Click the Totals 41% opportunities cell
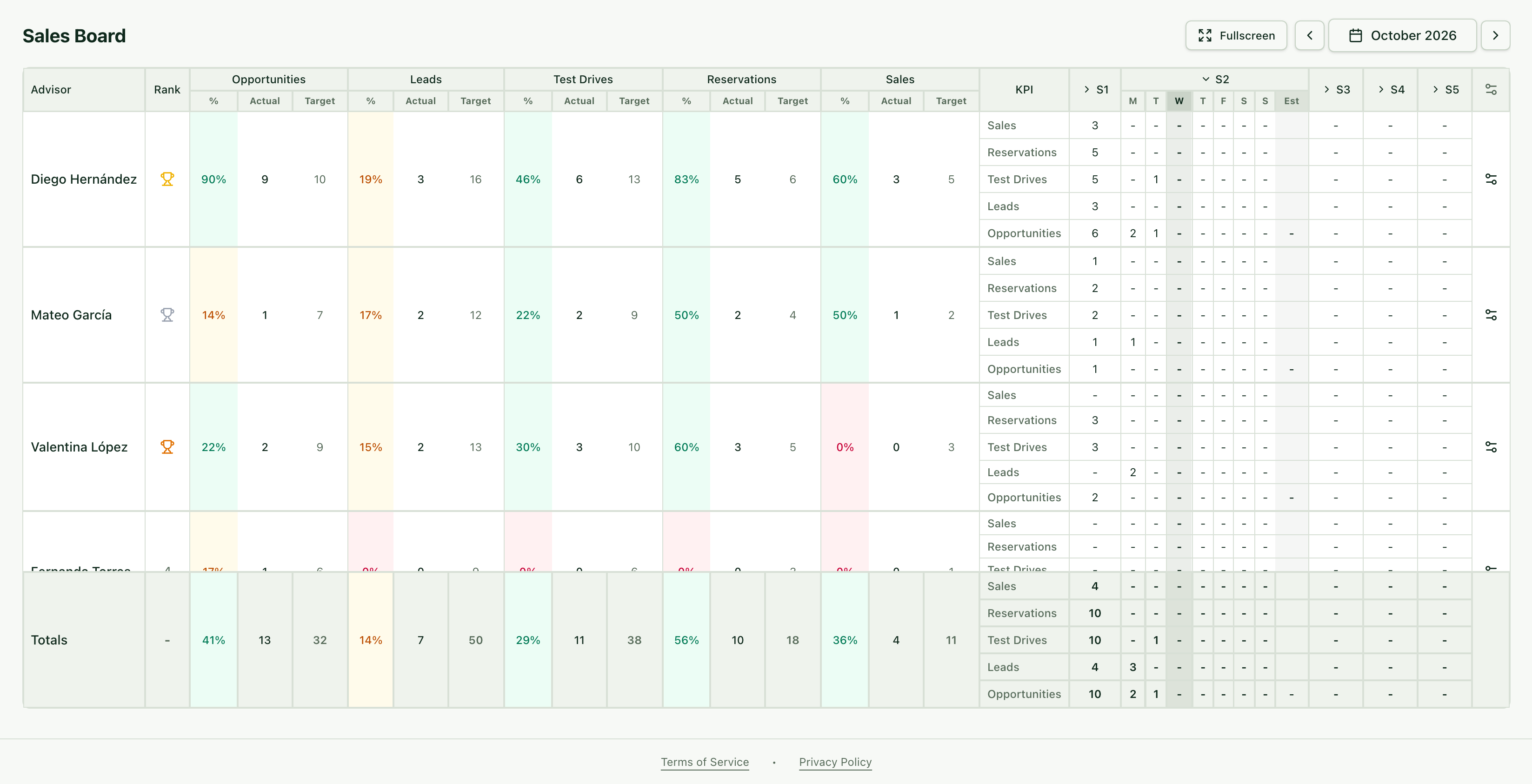 [x=213, y=640]
